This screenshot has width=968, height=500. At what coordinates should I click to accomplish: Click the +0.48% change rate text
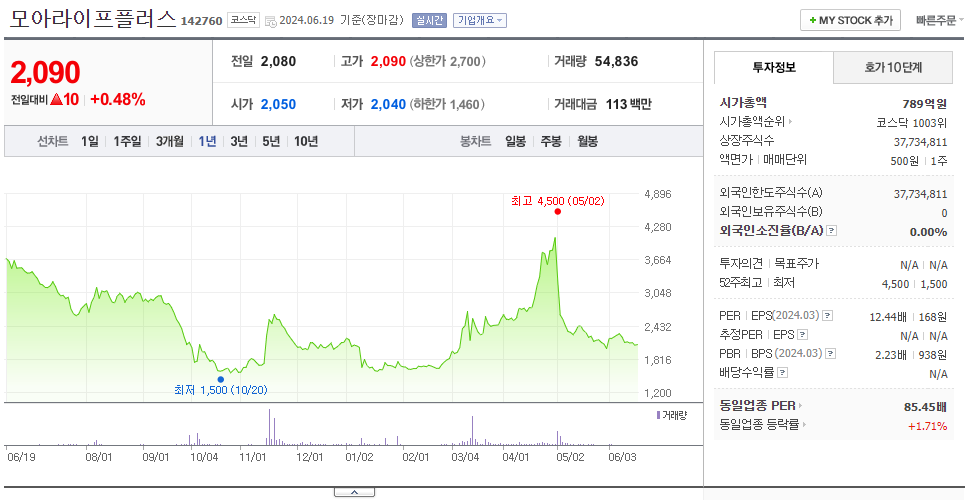click(x=118, y=99)
